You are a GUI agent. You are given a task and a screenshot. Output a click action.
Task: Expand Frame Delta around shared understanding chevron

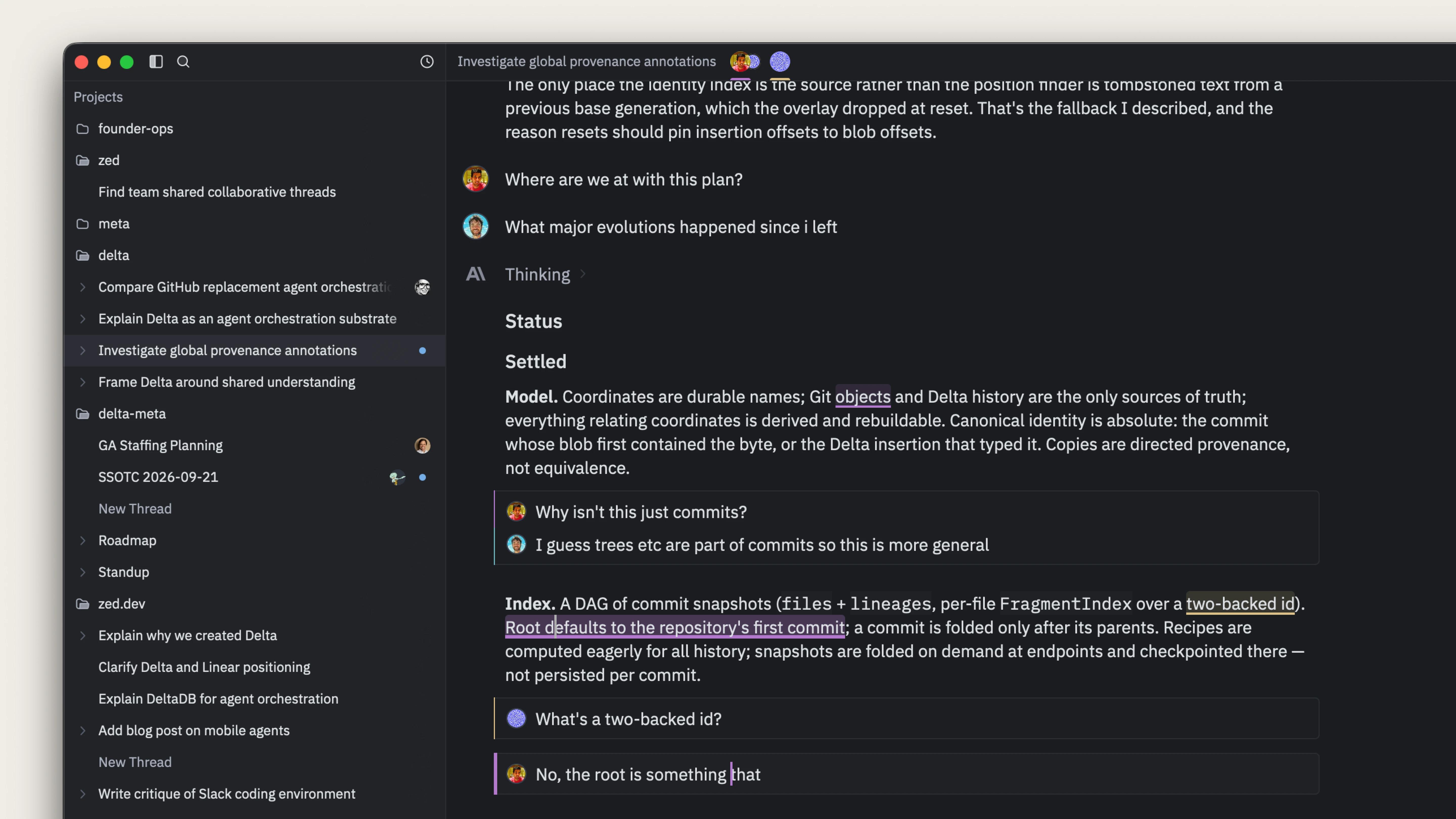tap(82, 382)
